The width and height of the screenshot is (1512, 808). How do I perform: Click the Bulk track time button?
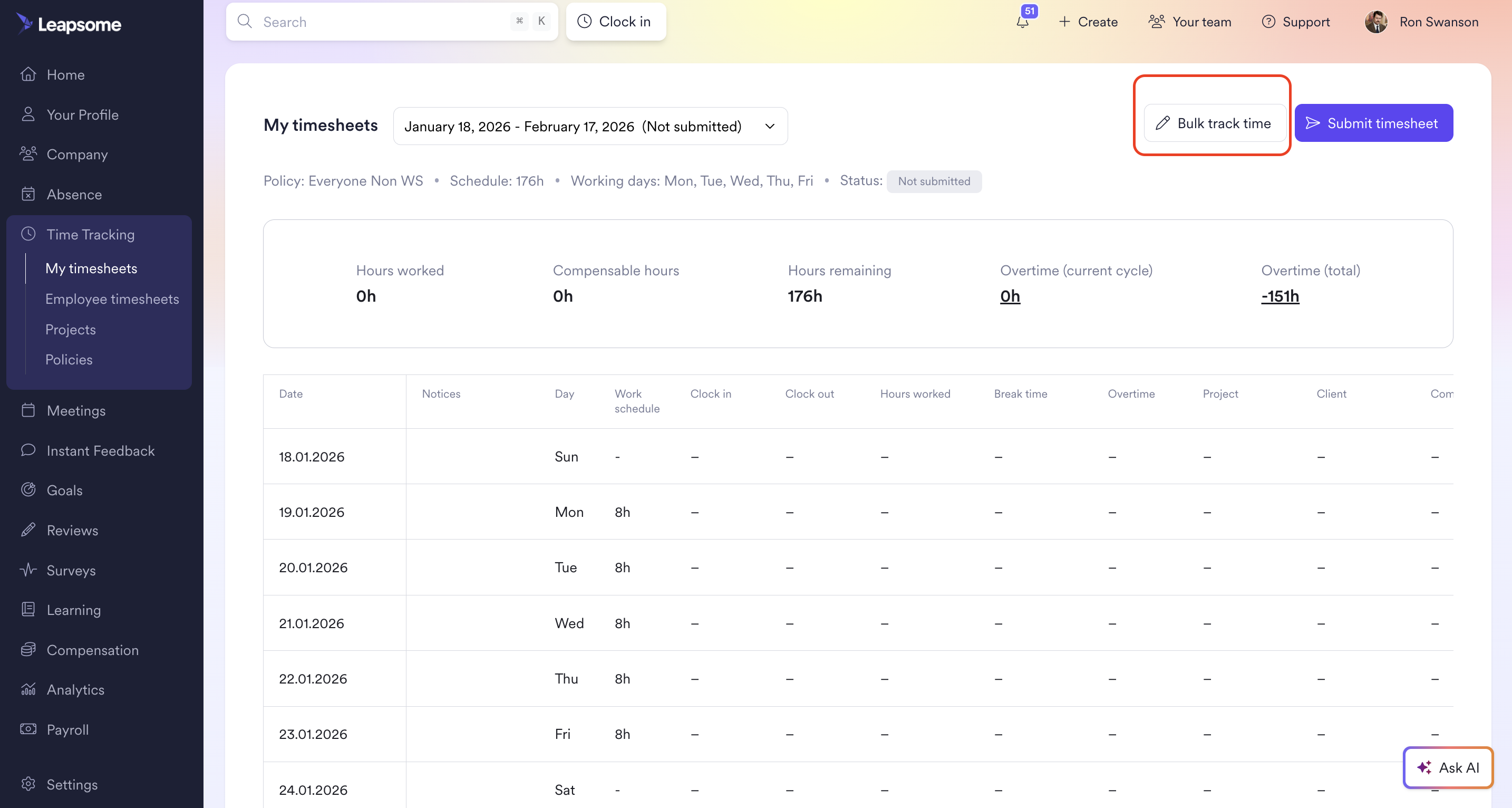tap(1213, 123)
